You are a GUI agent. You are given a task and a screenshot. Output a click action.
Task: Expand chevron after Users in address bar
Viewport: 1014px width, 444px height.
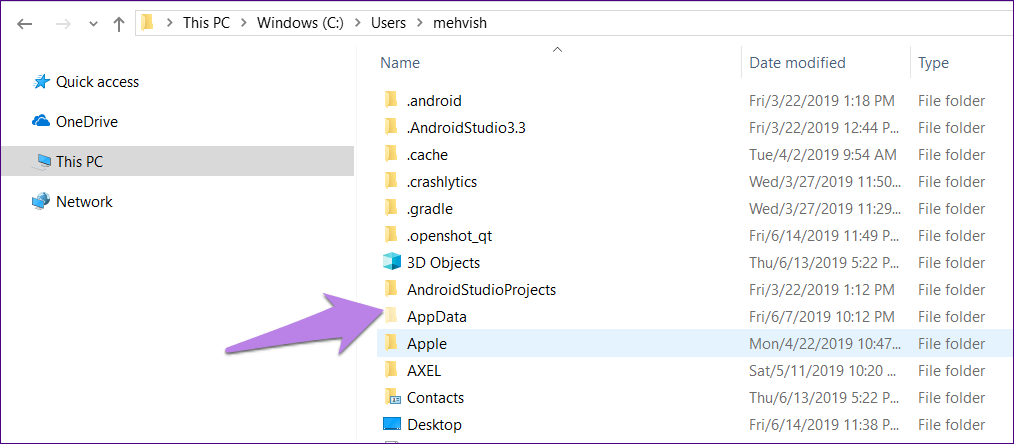pyautogui.click(x=420, y=24)
